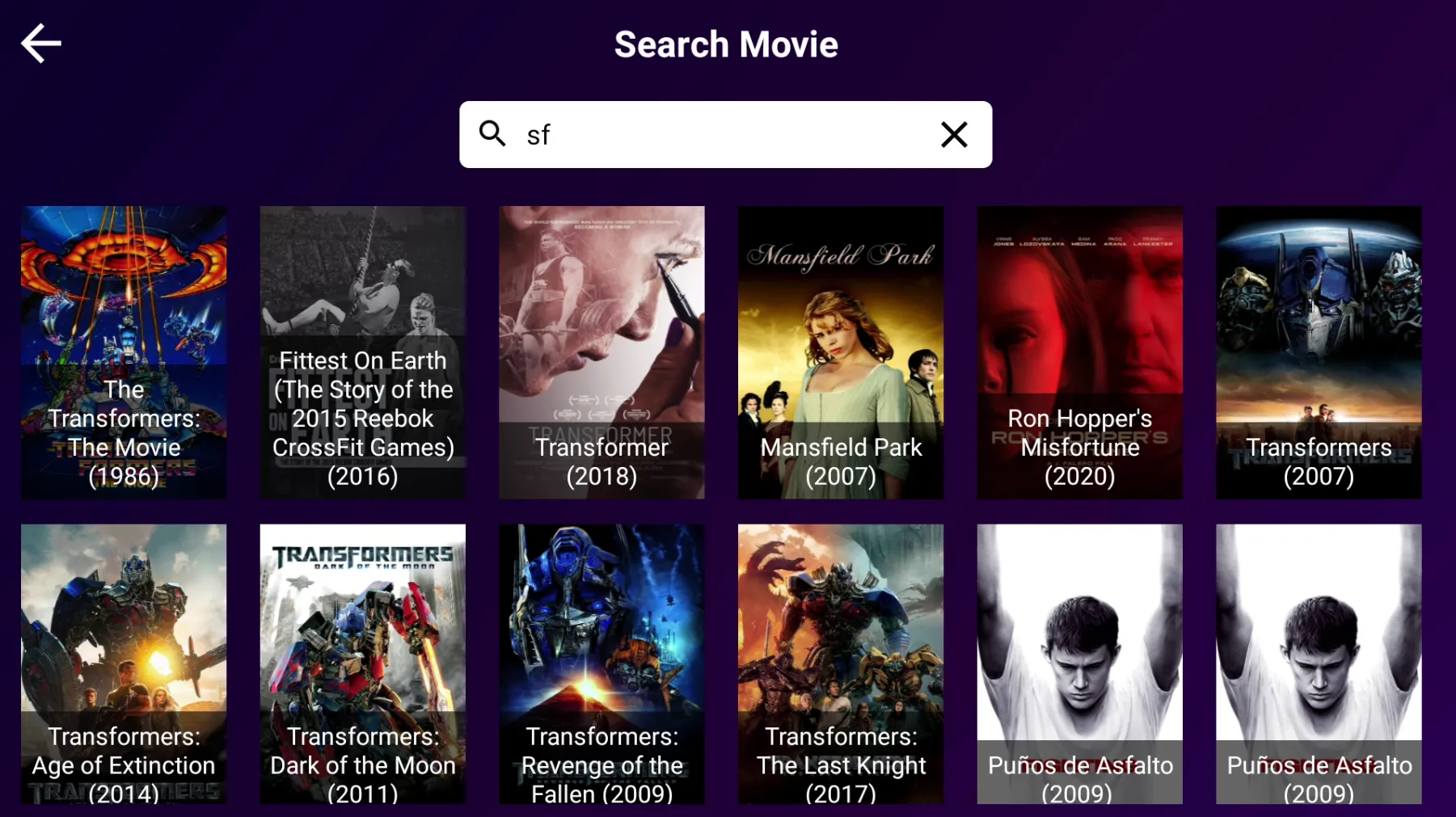Open Transformers: Dark of the Moon (2011)
This screenshot has height=817, width=1456.
tap(363, 664)
